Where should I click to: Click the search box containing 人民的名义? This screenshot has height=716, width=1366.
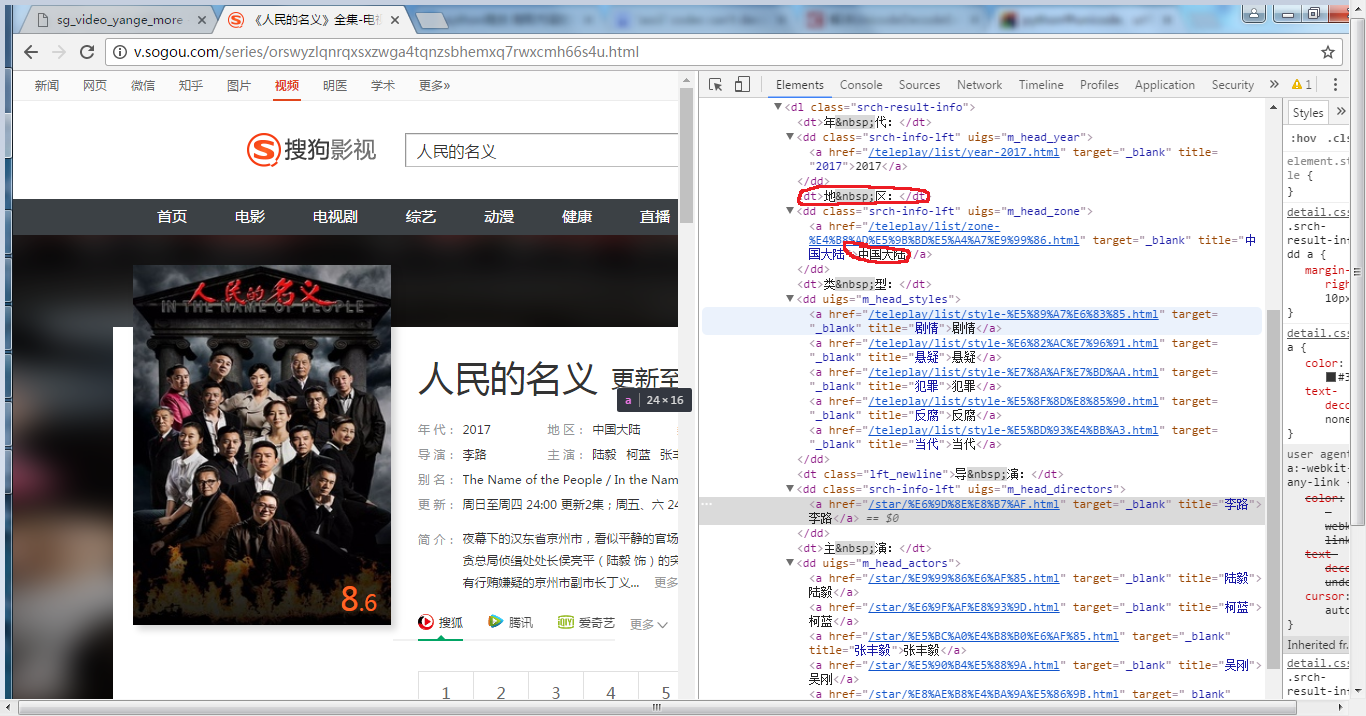[x=541, y=151]
